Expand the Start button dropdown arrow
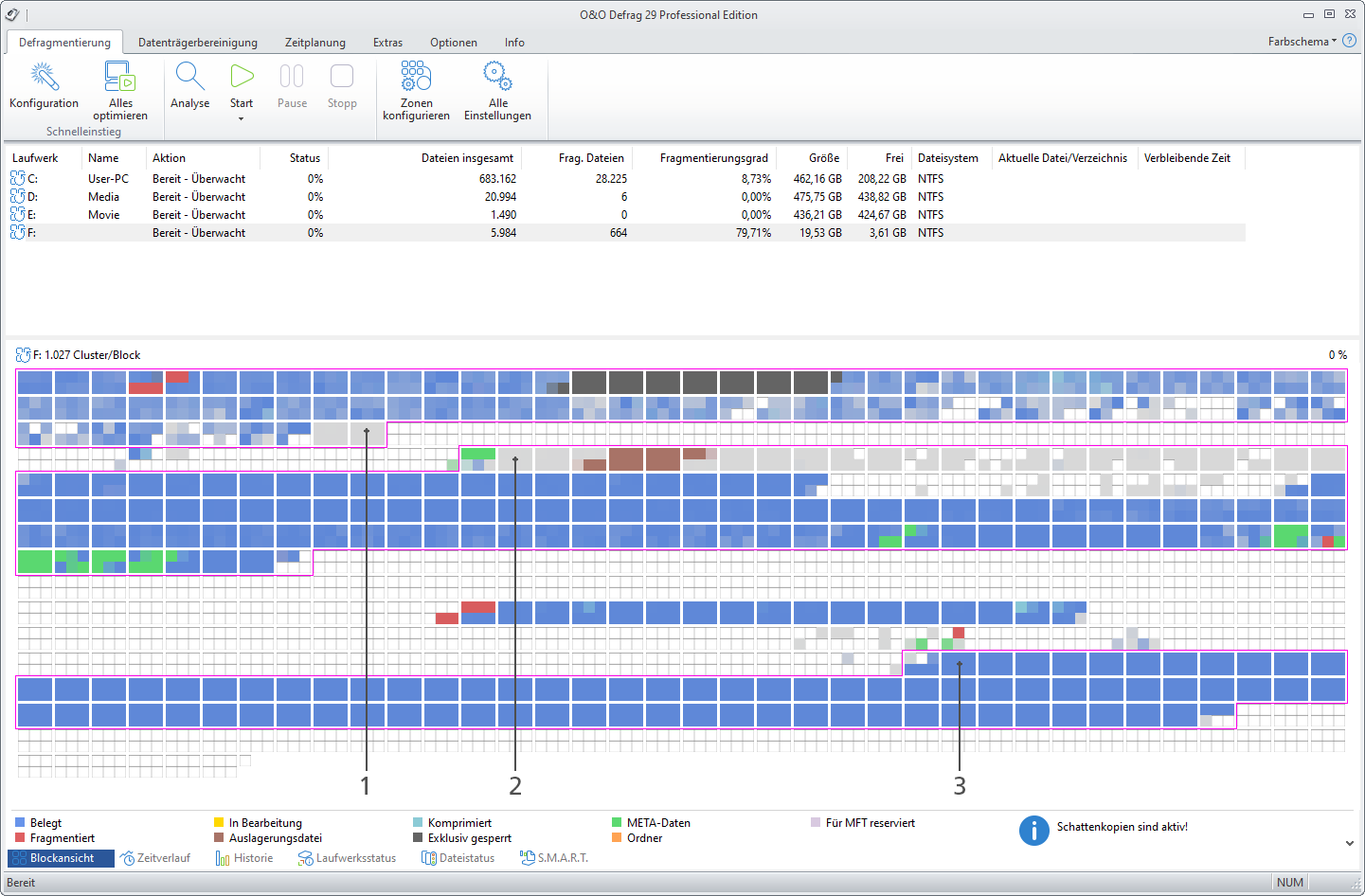The width and height of the screenshot is (1365, 896). point(242,118)
